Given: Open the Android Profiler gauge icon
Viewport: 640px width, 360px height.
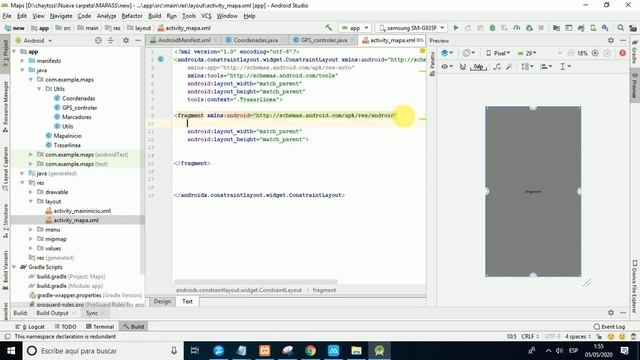Looking at the screenshot, I should point(517,28).
